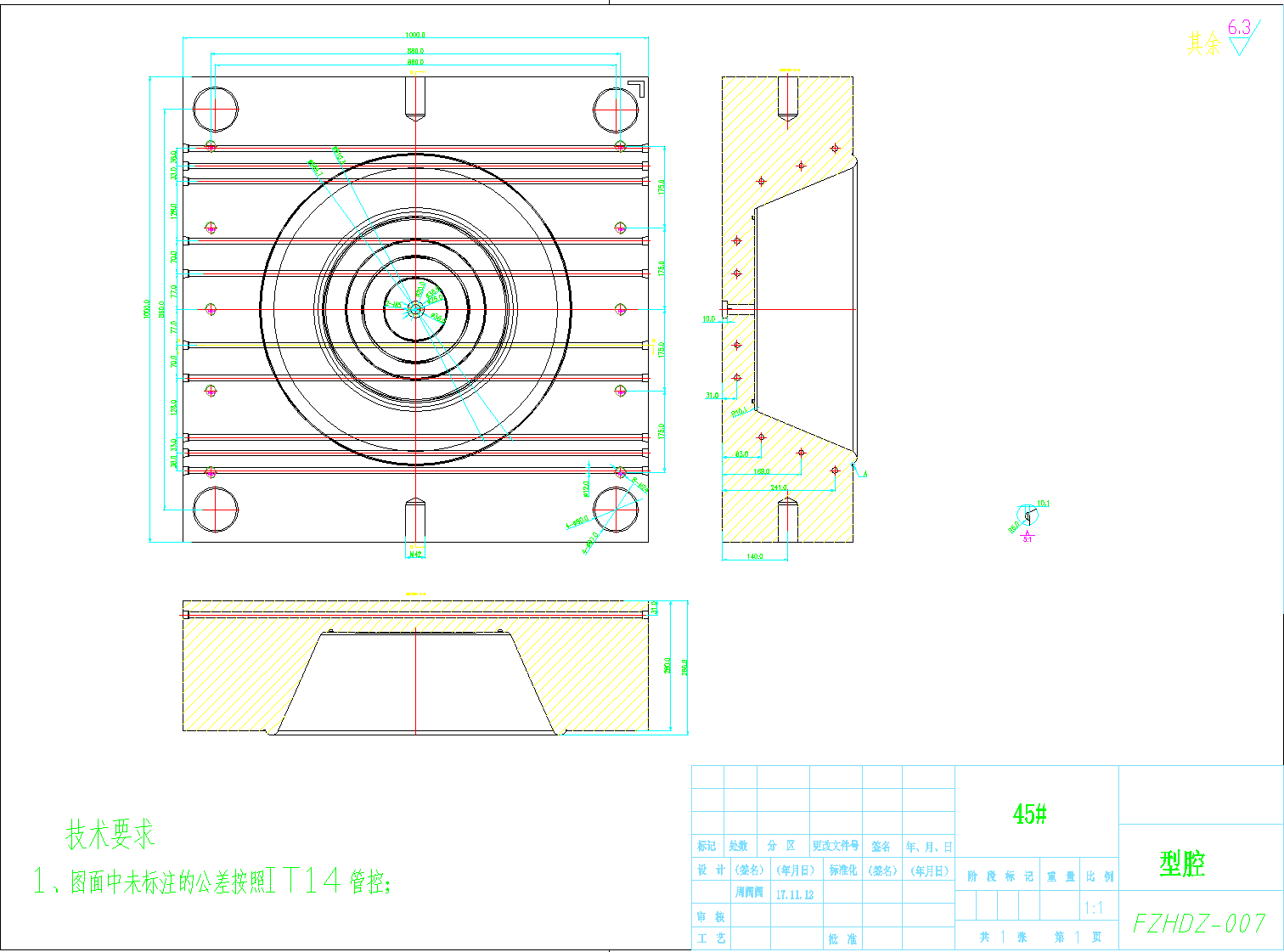1284x952 pixels.
Task: Select the part name "型腔"
Action: 1182,864
